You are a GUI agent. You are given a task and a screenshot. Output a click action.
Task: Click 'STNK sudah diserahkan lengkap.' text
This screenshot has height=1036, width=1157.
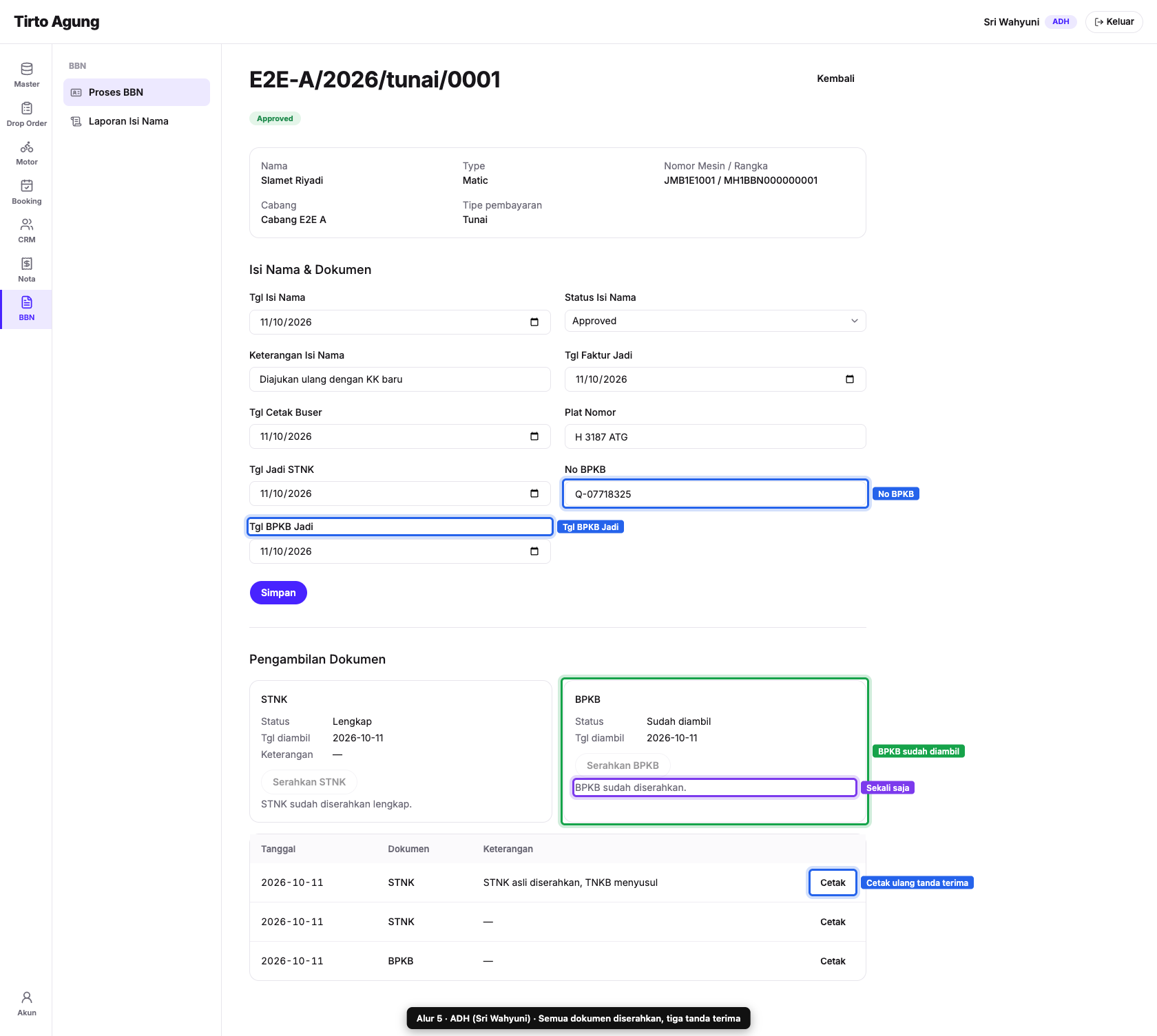pos(336,804)
